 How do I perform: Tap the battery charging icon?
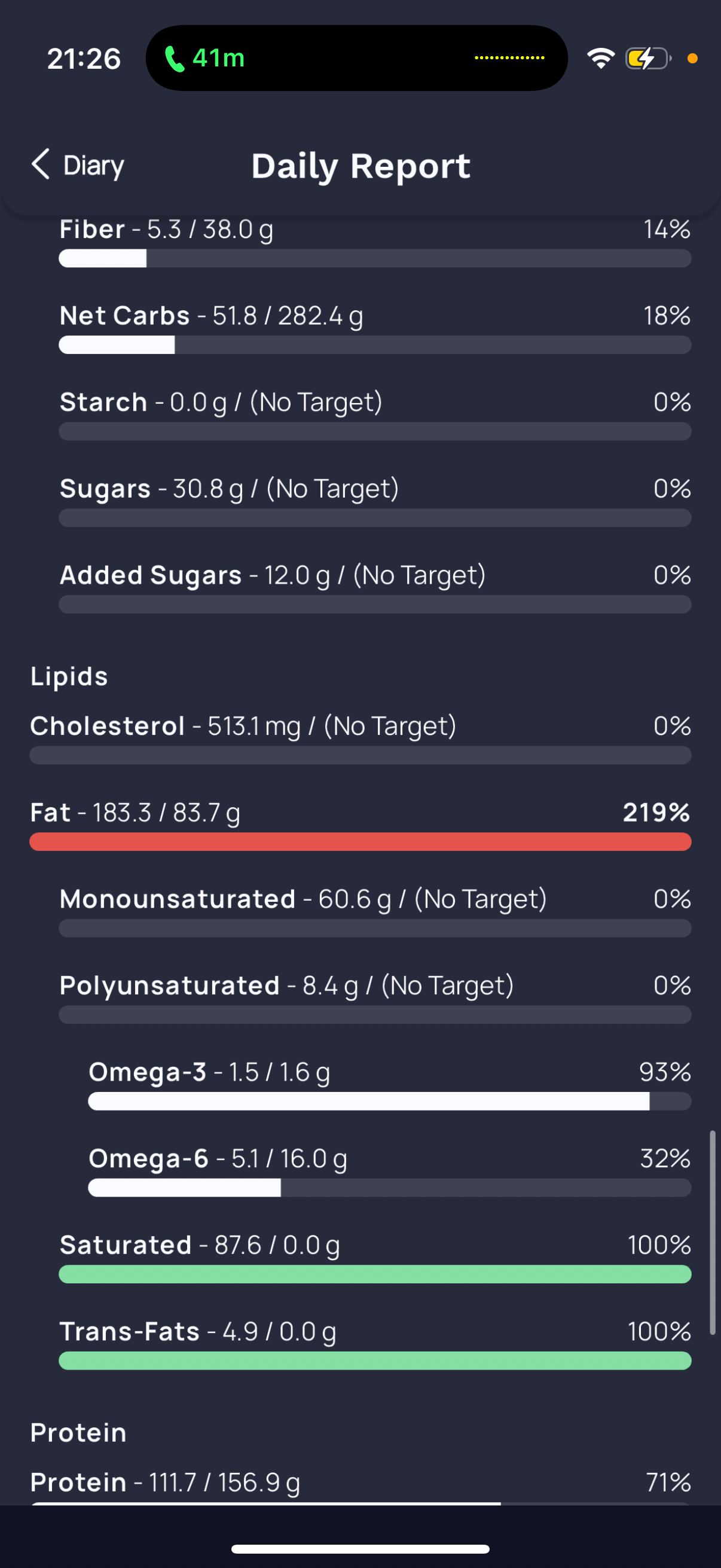point(649,59)
